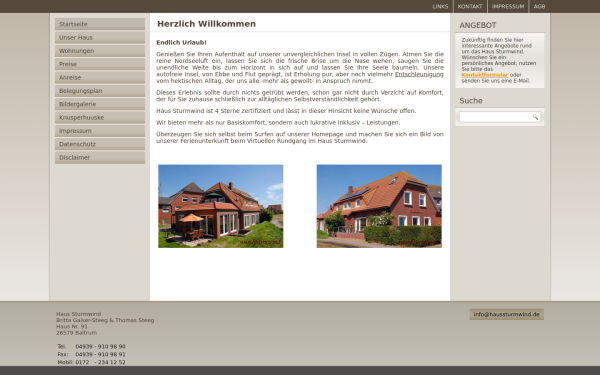
Task: Open the street-side house photo
Action: tap(379, 206)
